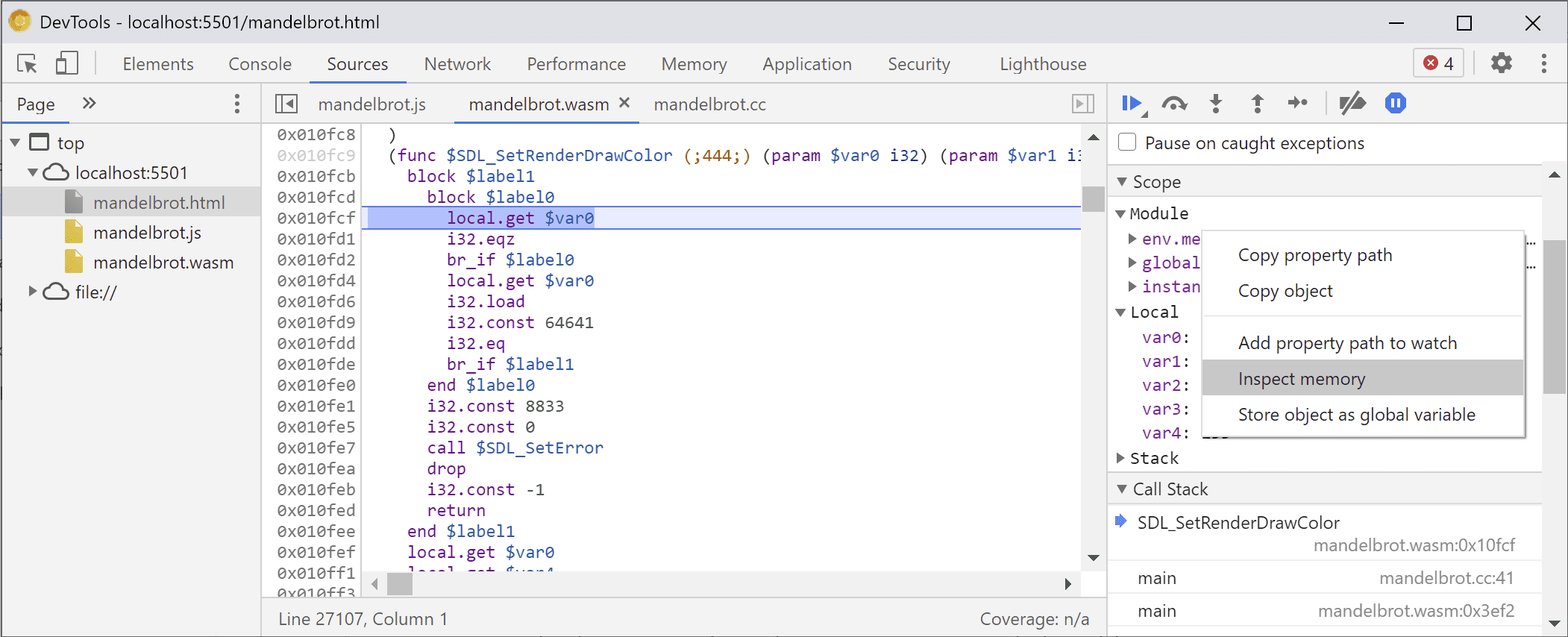Toggle the device toolbar icon
Viewport: 1568px width, 637px height.
pyautogui.click(x=67, y=64)
